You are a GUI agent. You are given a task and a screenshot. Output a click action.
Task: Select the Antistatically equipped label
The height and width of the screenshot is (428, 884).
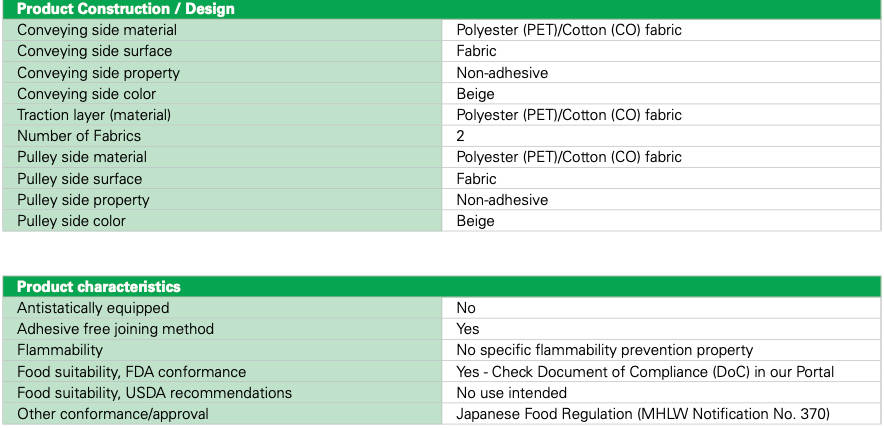93,308
